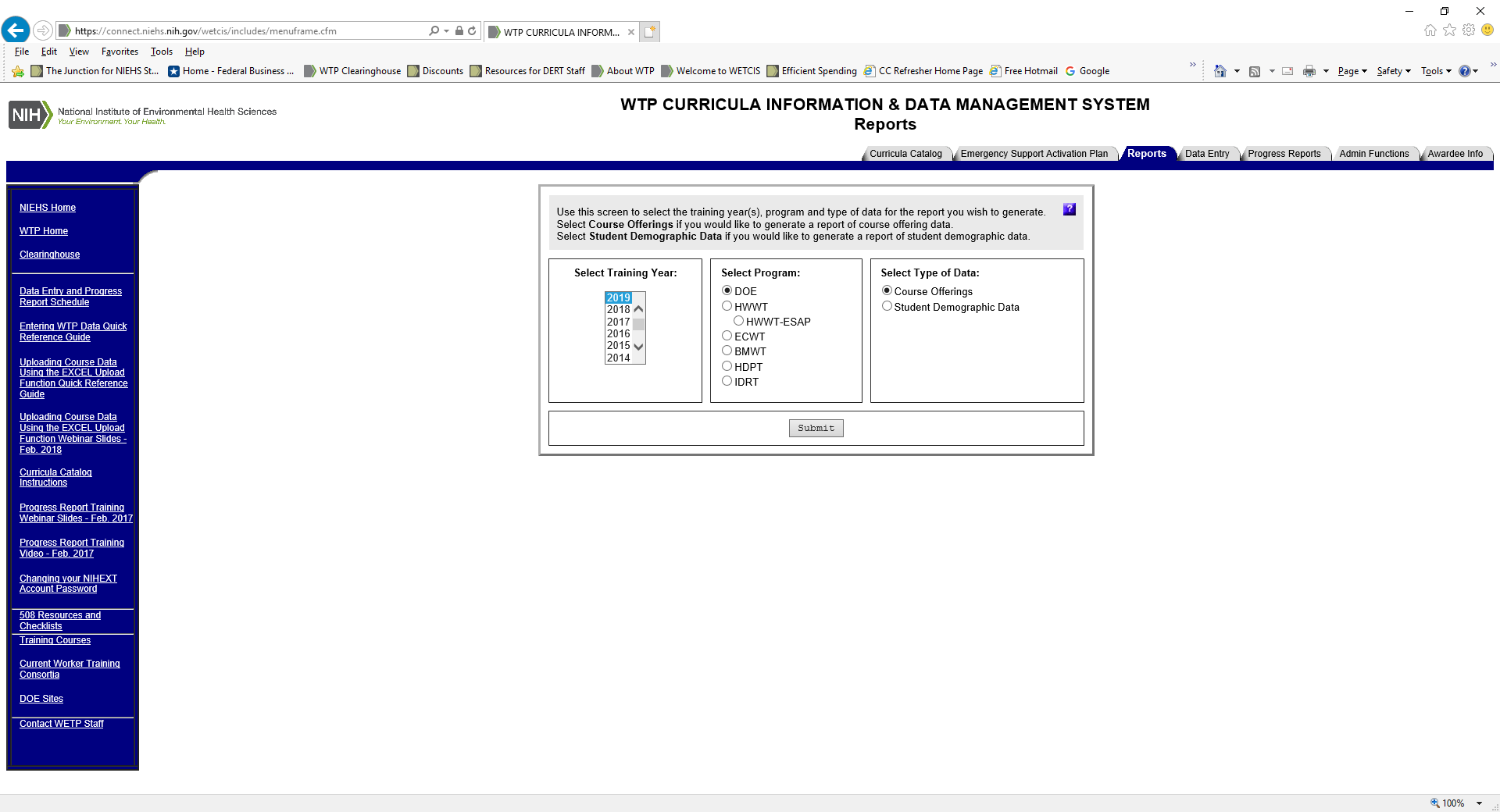
Task: Click the browser Forward arrow button
Action: click(43, 30)
